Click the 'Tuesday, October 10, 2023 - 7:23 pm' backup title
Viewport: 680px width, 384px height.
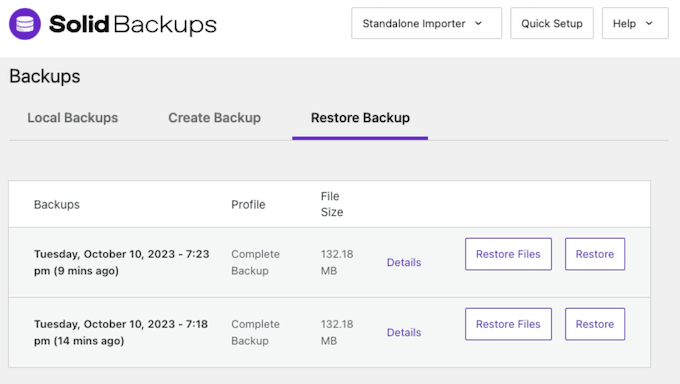click(121, 262)
